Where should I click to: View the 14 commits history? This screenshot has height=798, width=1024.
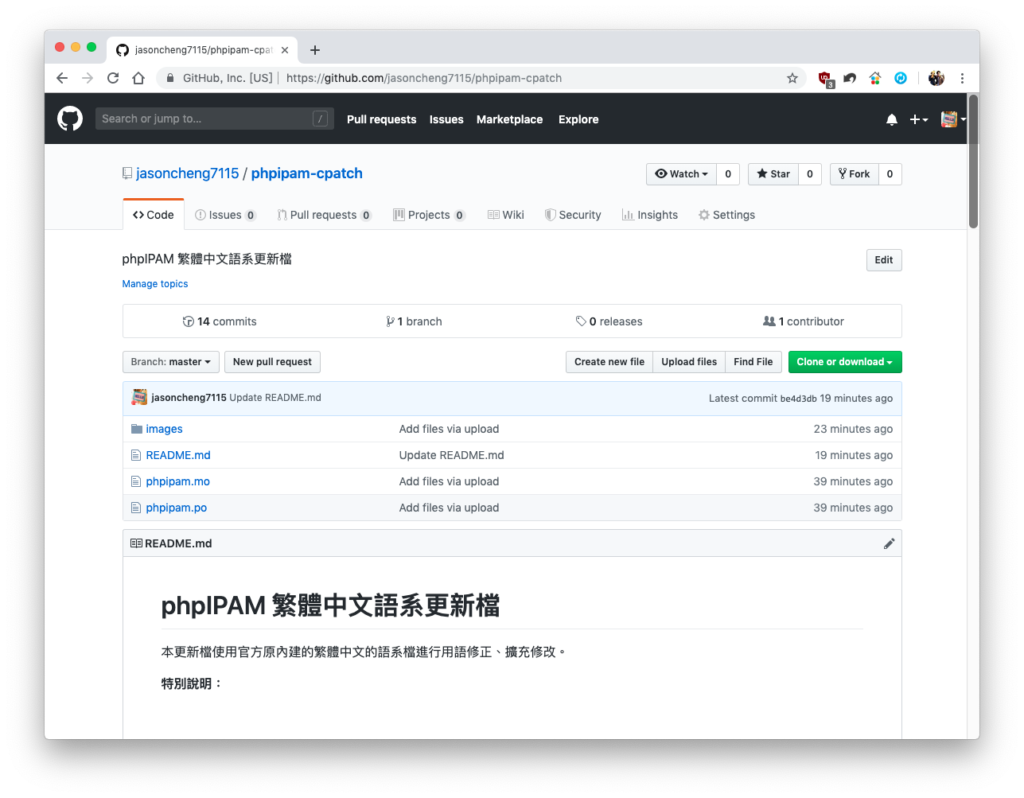tap(219, 321)
